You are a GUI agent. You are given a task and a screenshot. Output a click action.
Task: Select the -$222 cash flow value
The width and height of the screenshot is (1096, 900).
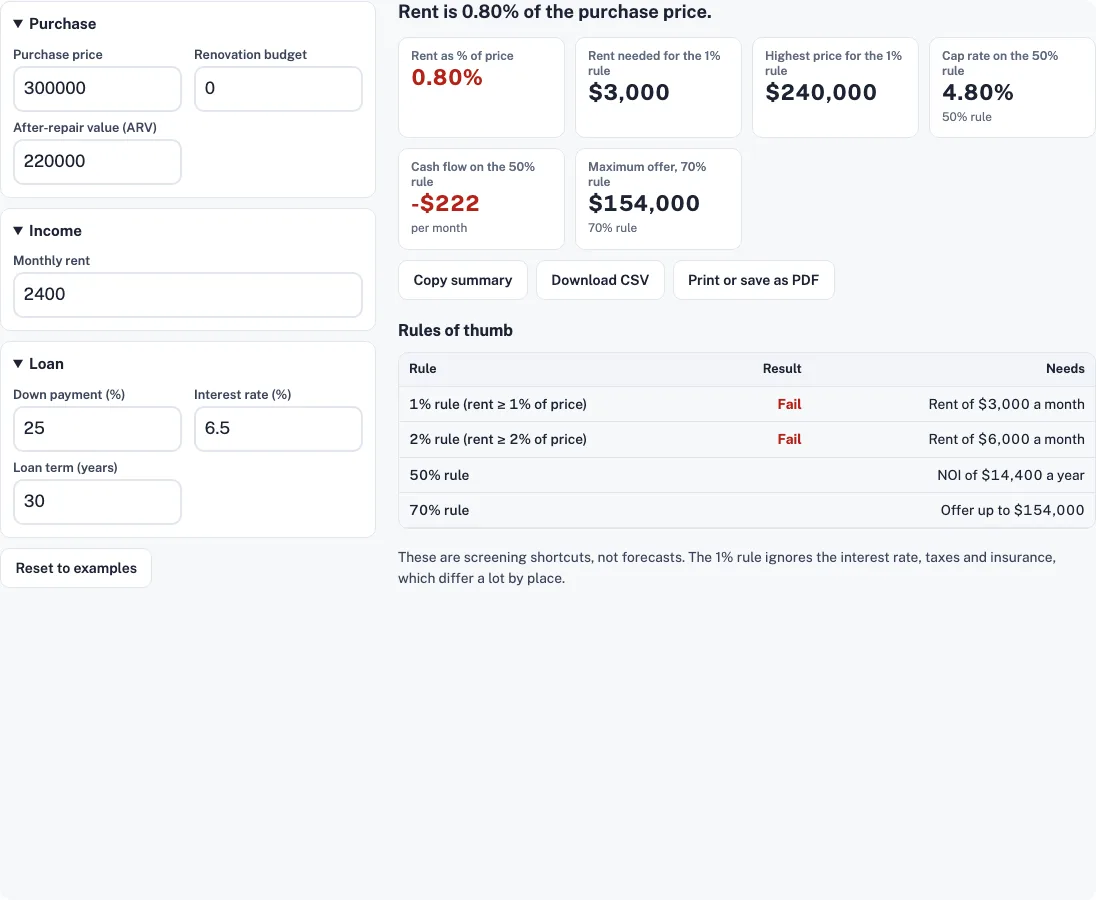pyautogui.click(x=445, y=203)
